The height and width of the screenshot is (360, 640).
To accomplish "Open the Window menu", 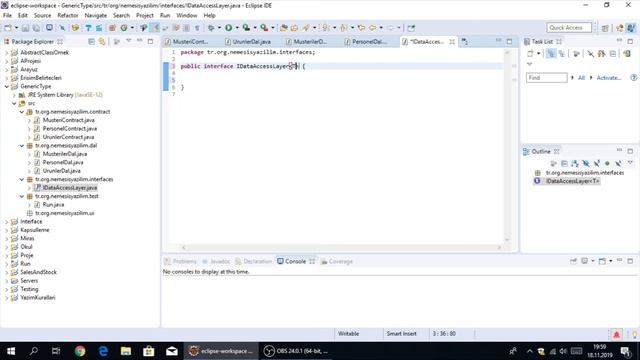I will (187, 16).
